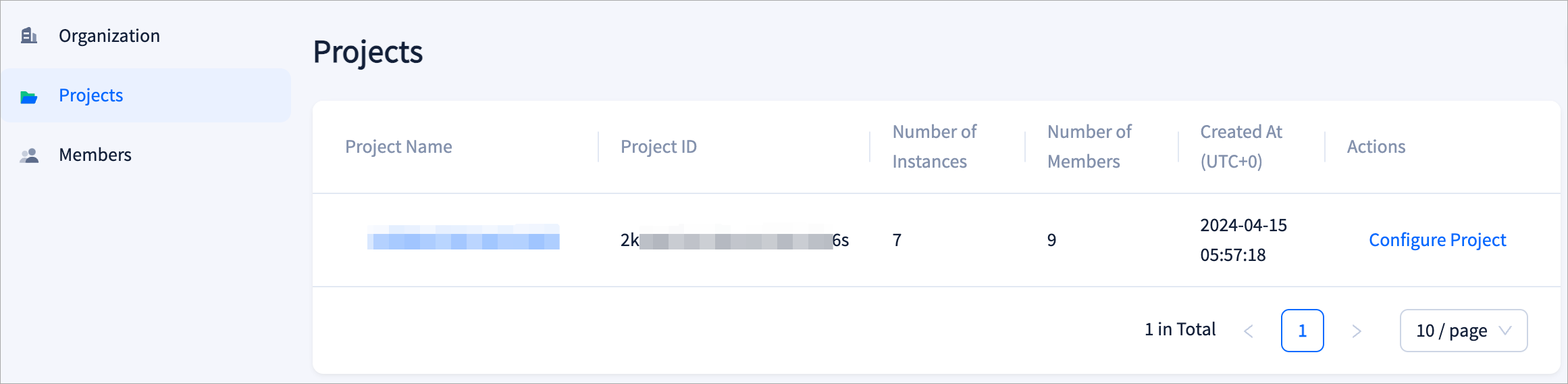1568x384 pixels.
Task: Click the Number of Instances header
Action: click(x=934, y=147)
